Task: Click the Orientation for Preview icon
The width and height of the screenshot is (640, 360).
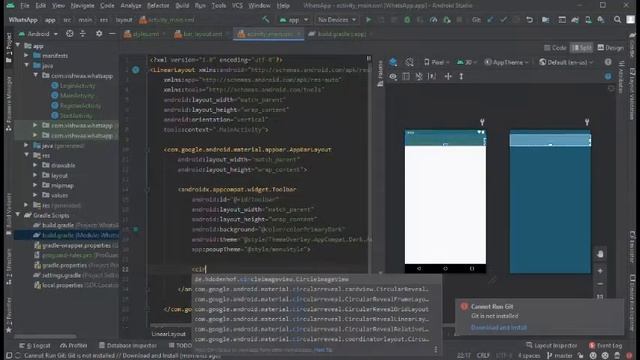Action: (x=409, y=62)
